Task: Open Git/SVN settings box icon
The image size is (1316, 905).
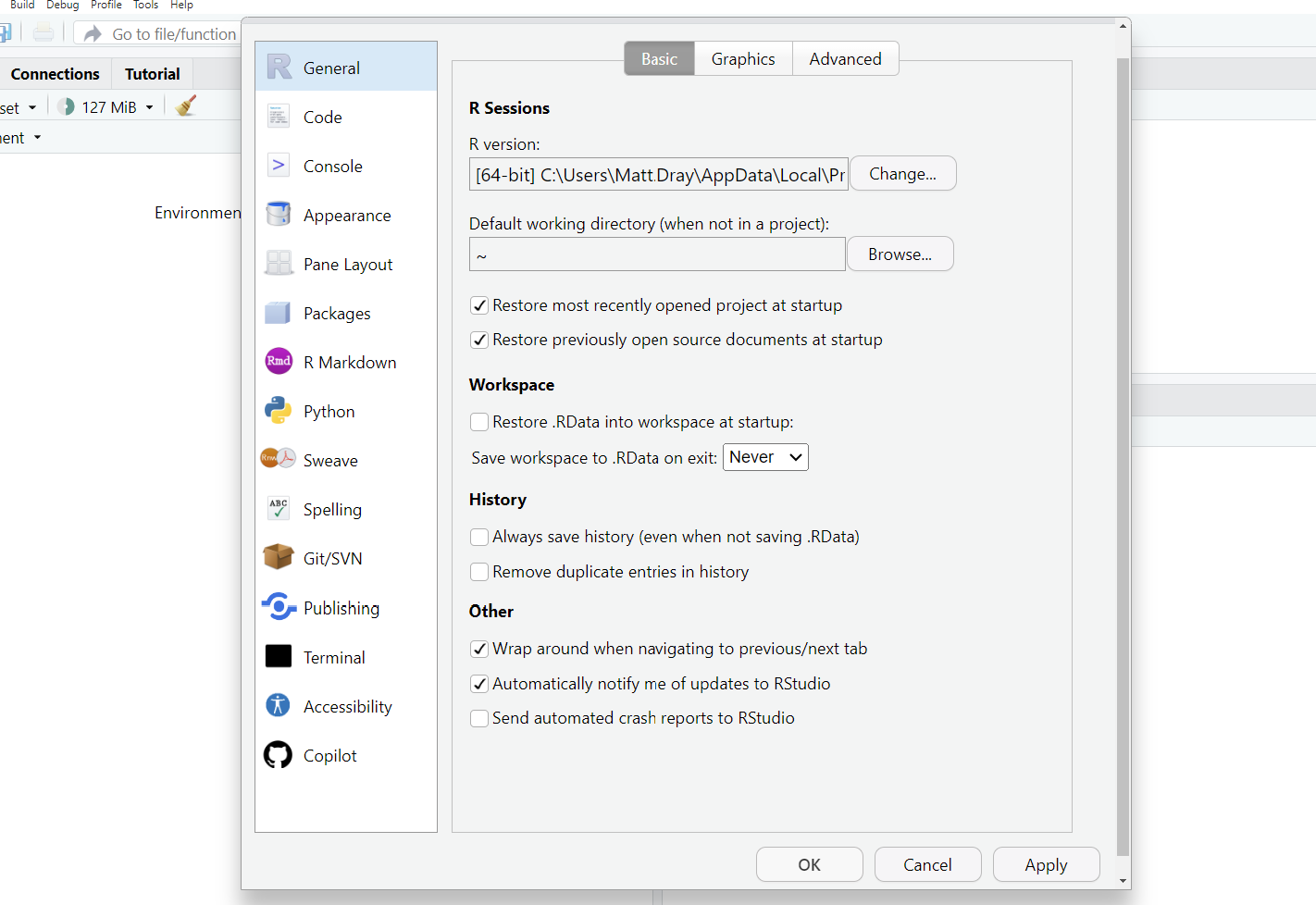Action: point(278,558)
